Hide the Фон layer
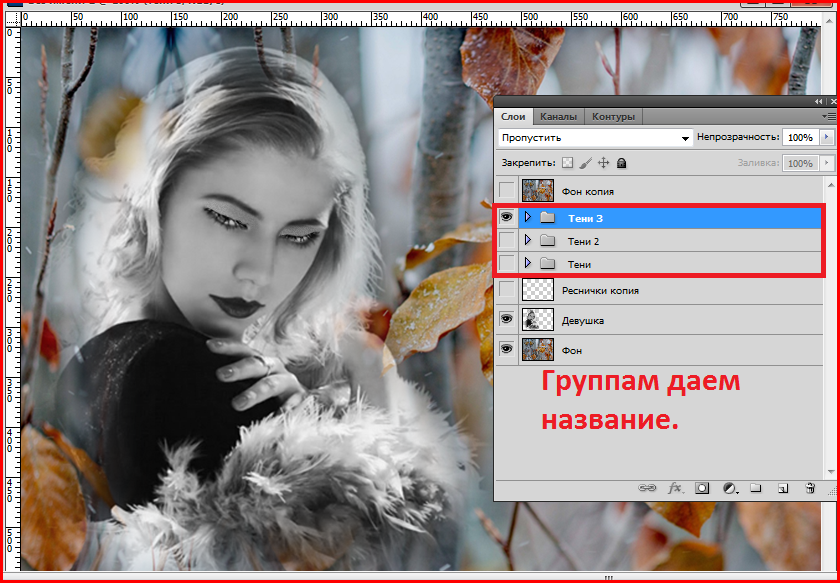The image size is (840, 583). pos(506,349)
